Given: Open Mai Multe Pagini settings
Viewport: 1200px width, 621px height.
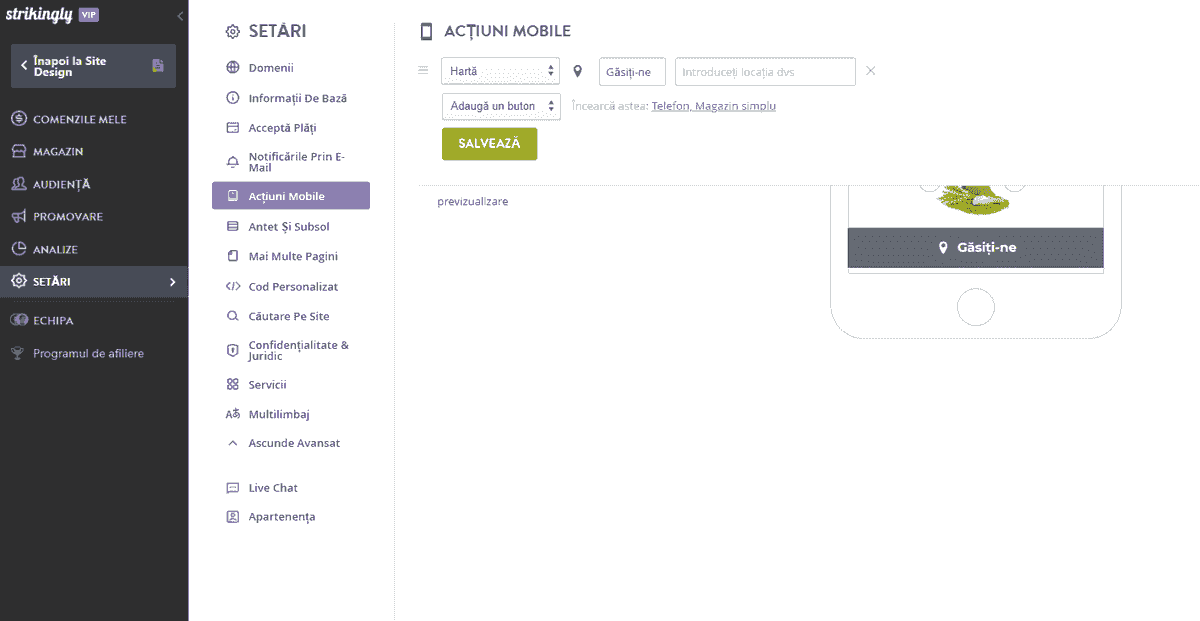Looking at the screenshot, I should coord(291,256).
